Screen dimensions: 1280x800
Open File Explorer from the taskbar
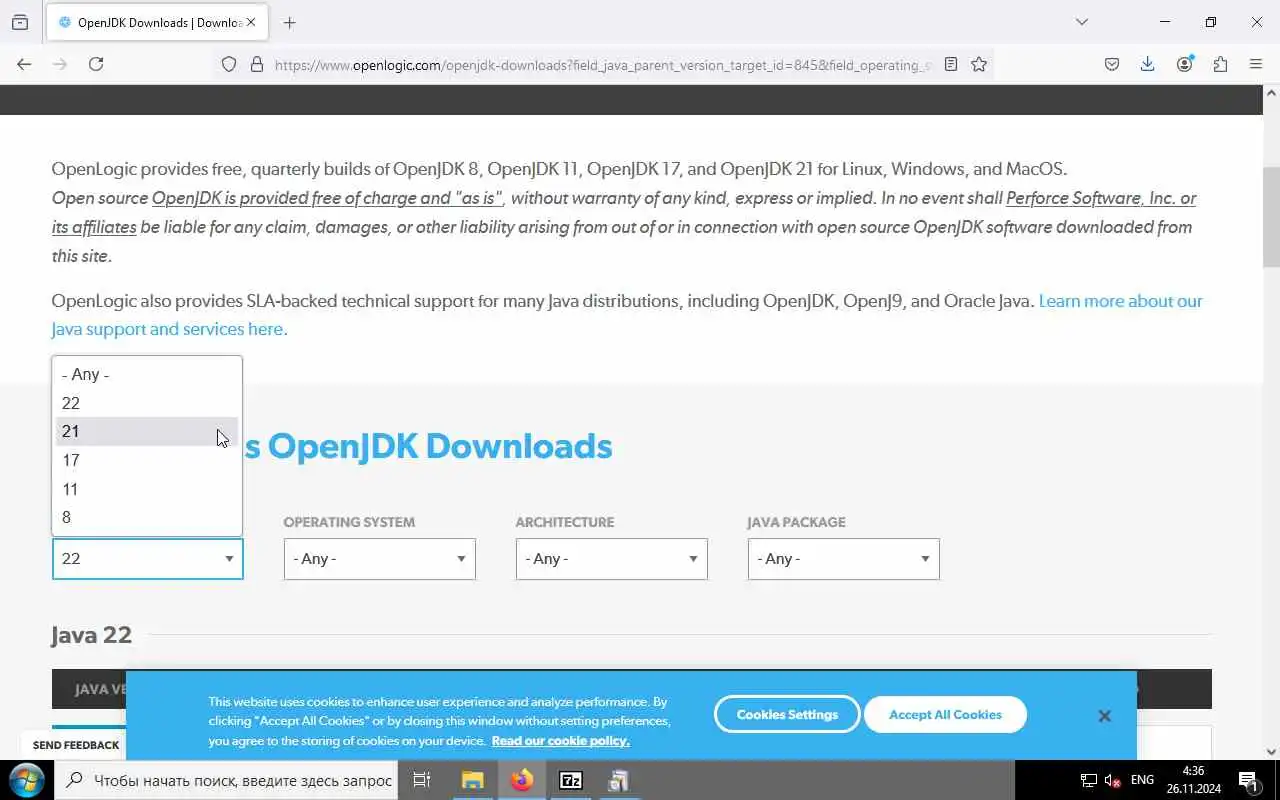point(472,780)
